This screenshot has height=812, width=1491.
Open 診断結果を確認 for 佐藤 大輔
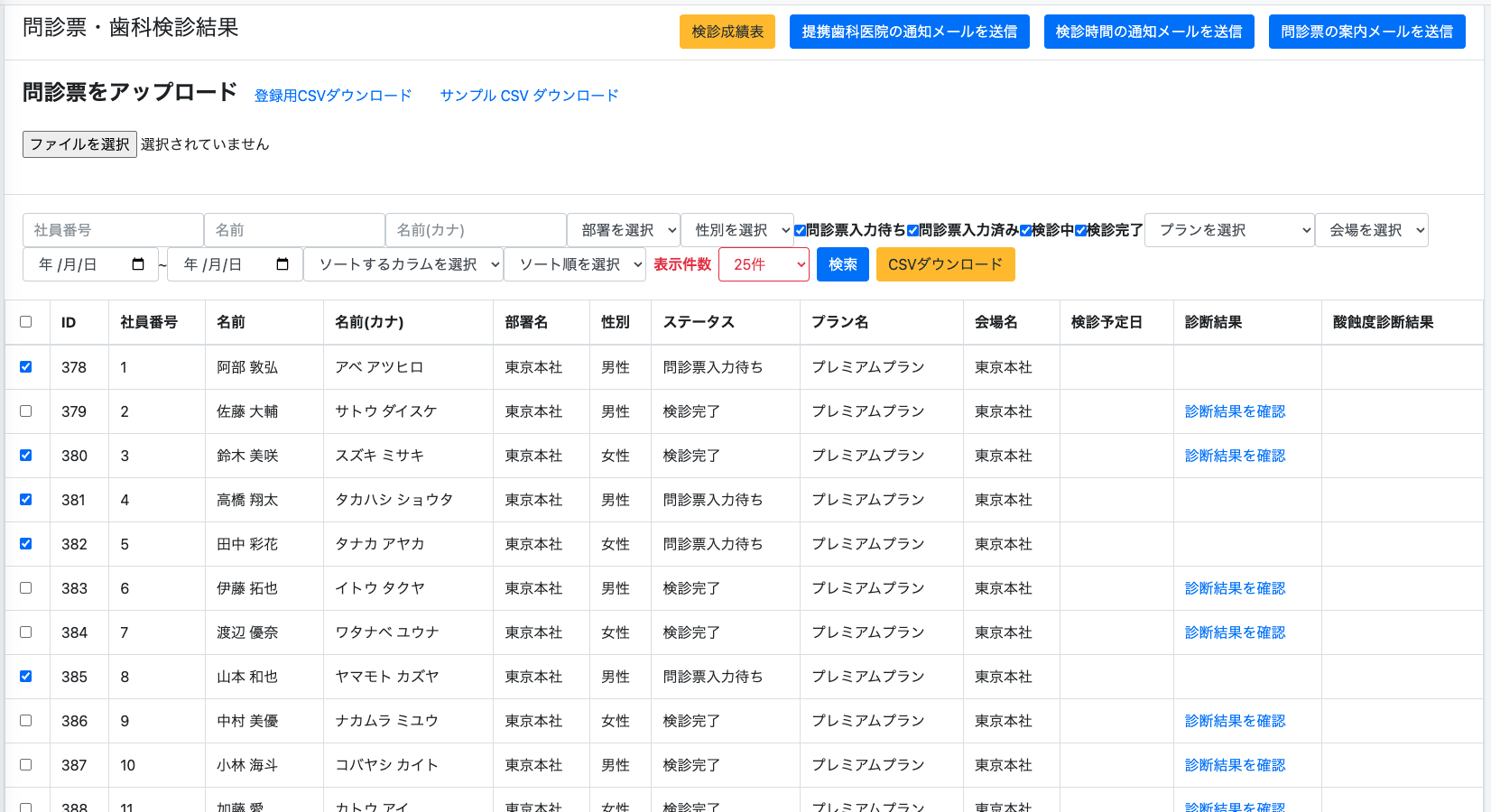pyautogui.click(x=1235, y=411)
